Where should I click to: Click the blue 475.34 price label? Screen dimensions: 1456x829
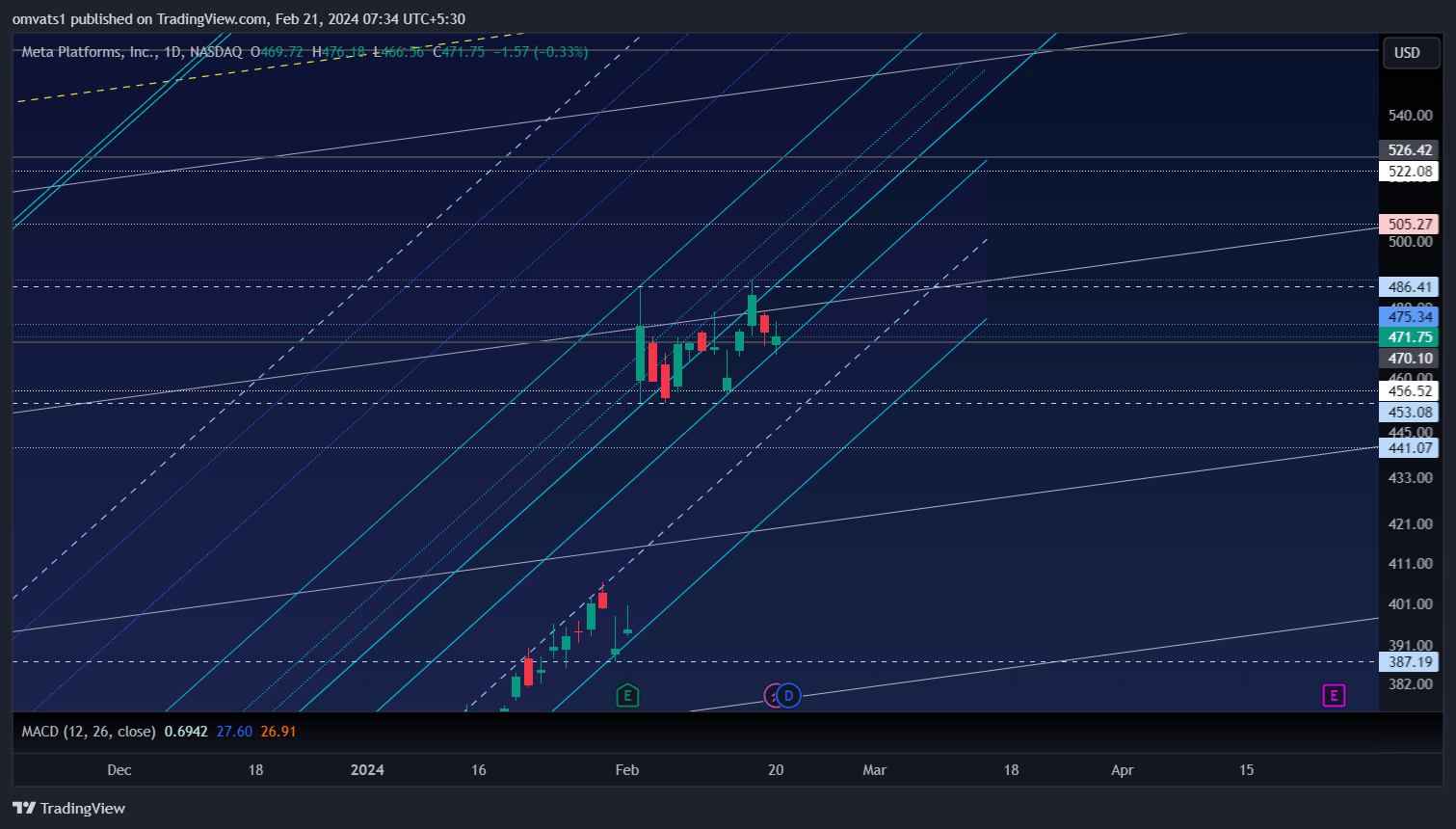[1408, 317]
